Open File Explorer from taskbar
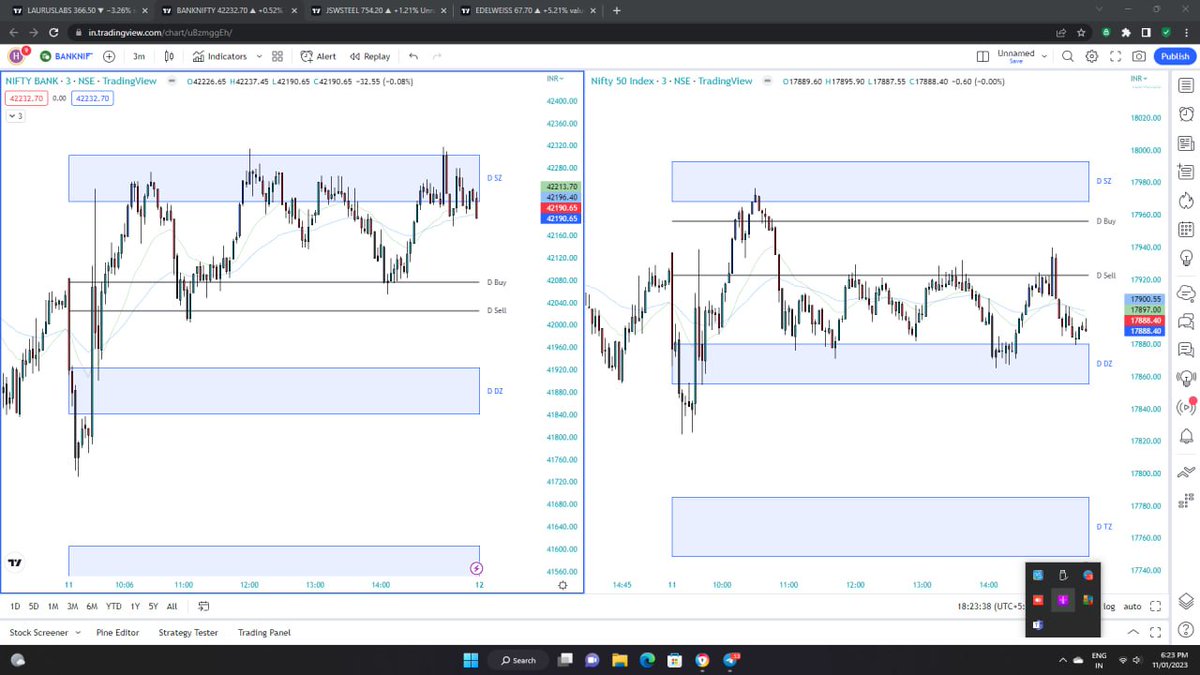1200x675 pixels. [x=619, y=660]
